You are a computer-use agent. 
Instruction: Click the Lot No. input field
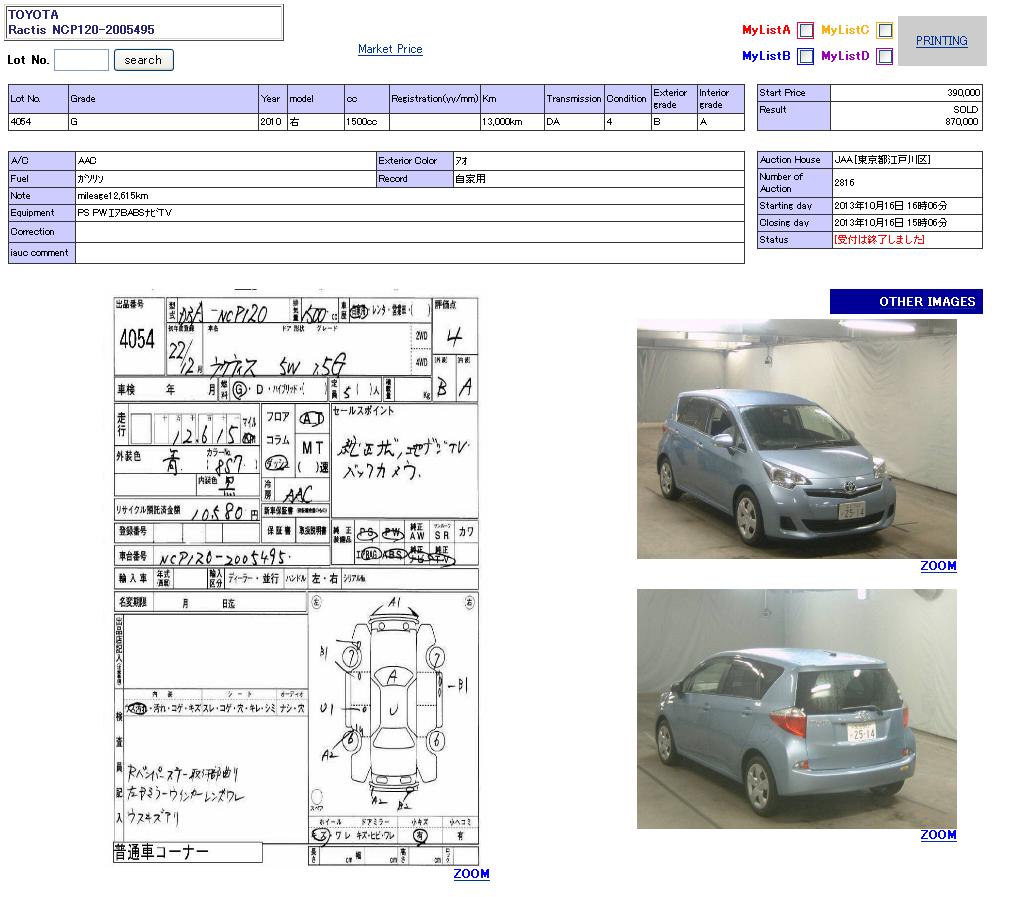pos(81,60)
